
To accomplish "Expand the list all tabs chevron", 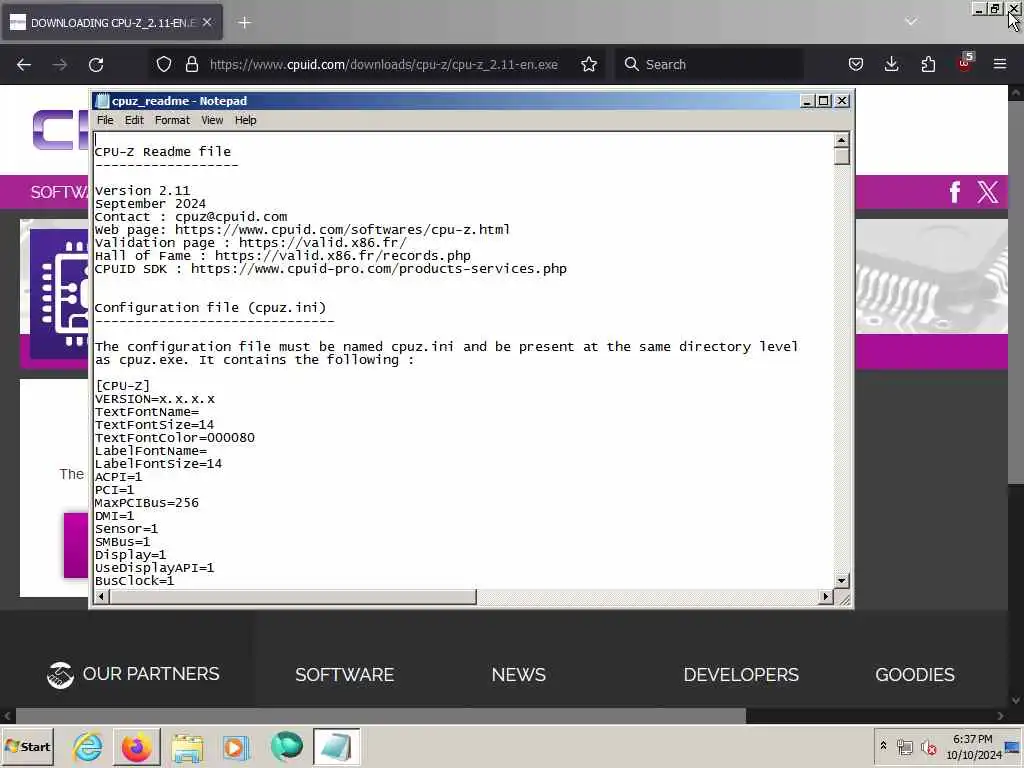I will click(x=911, y=22).
